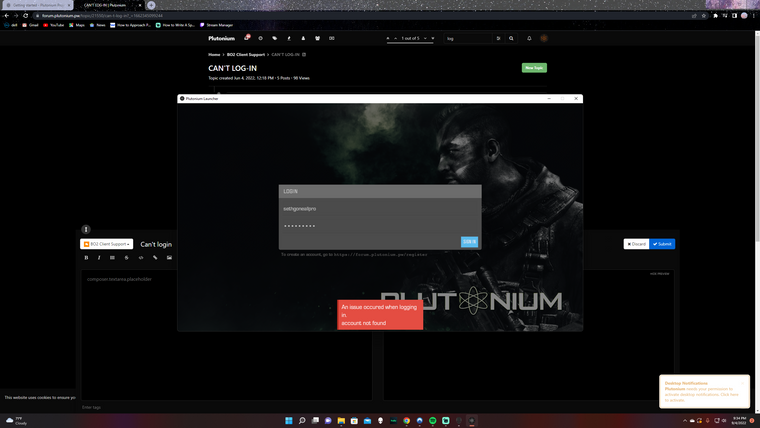Click username field in launcher

[380, 209]
